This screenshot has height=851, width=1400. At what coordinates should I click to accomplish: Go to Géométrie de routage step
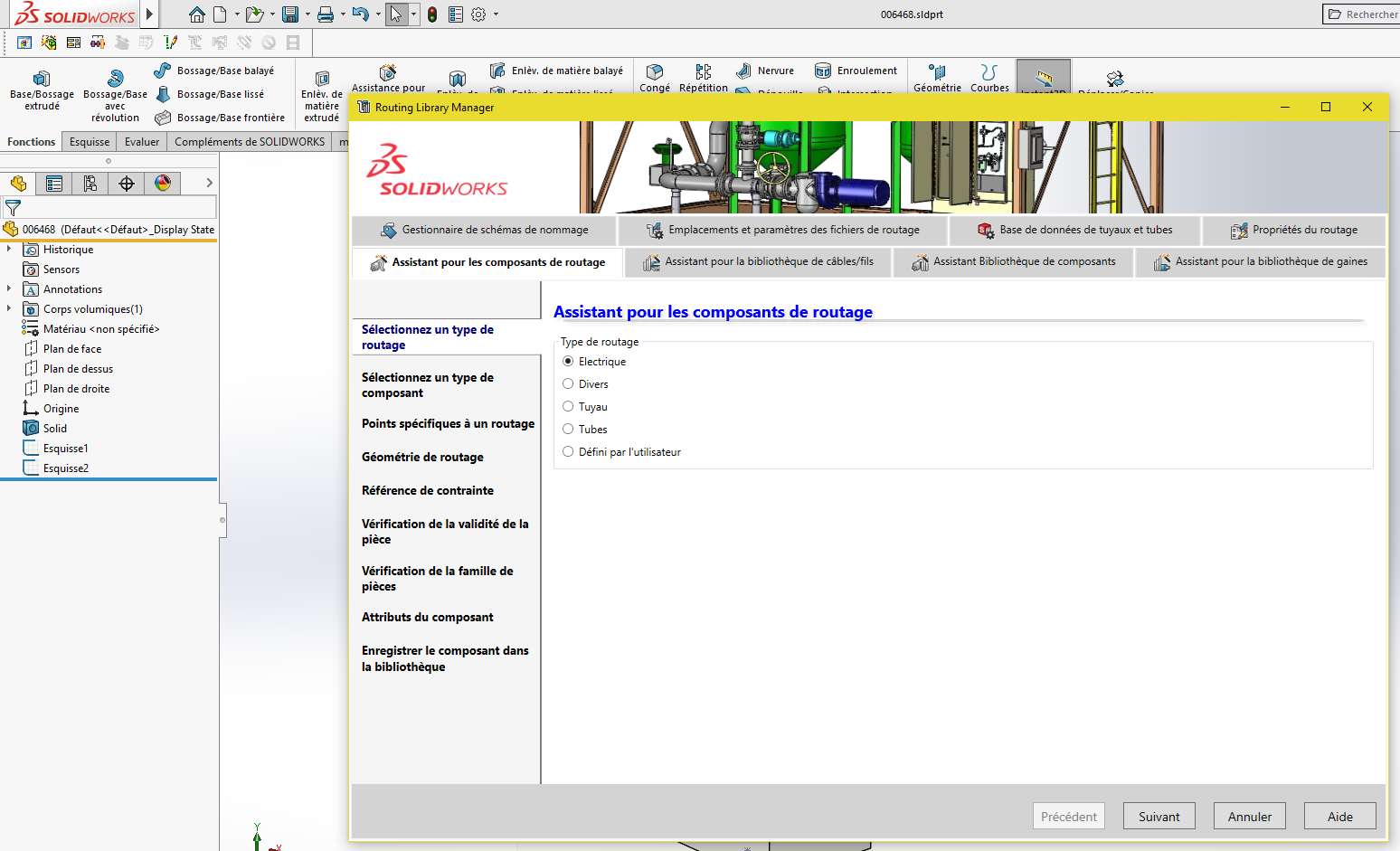422,457
